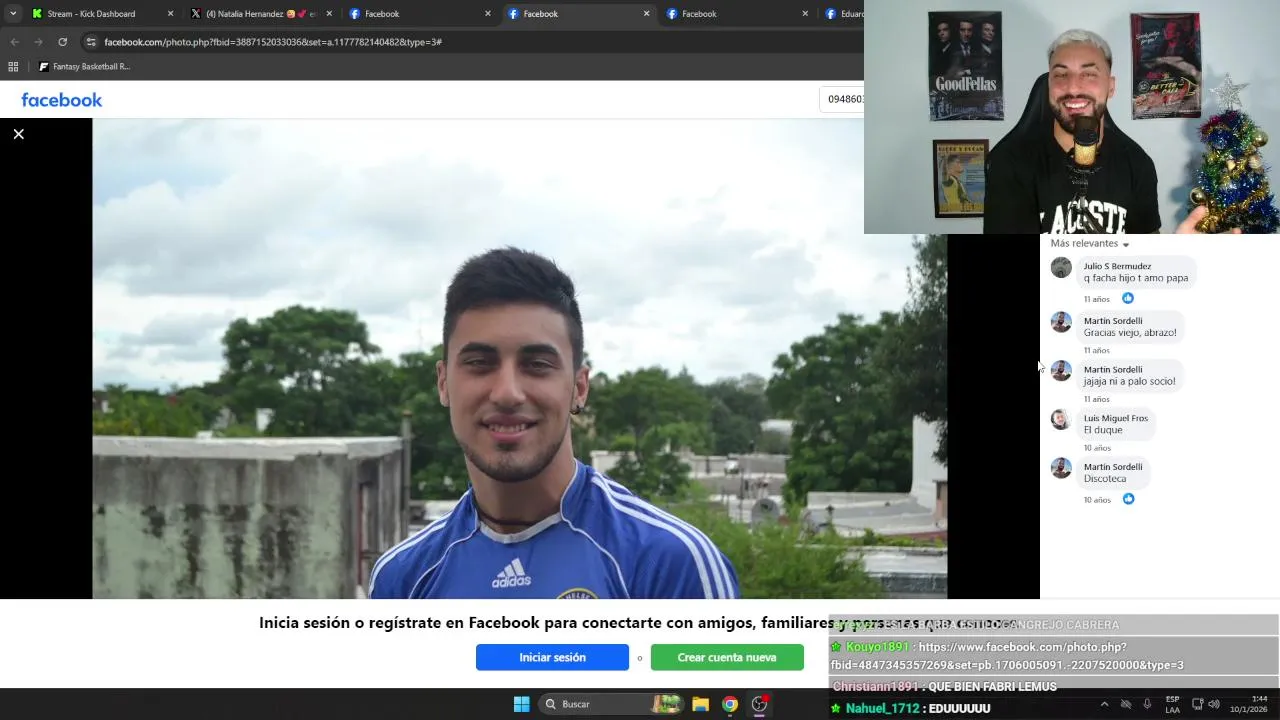This screenshot has width=1280, height=720.
Task: Open the Chrome apps grid in bookmarks bar
Action: pos(13,67)
